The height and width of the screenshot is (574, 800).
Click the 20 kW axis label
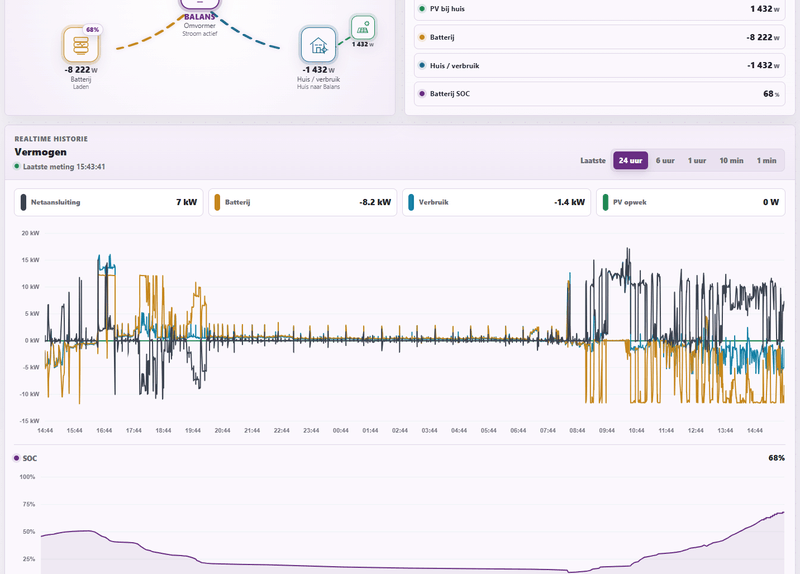pyautogui.click(x=30, y=233)
